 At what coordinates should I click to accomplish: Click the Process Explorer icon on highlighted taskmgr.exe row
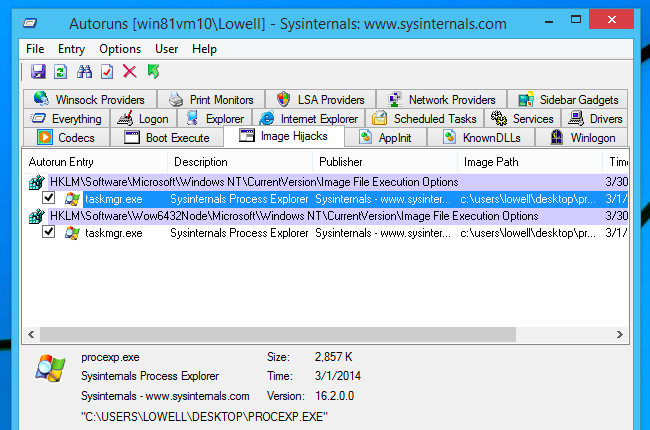[x=72, y=199]
